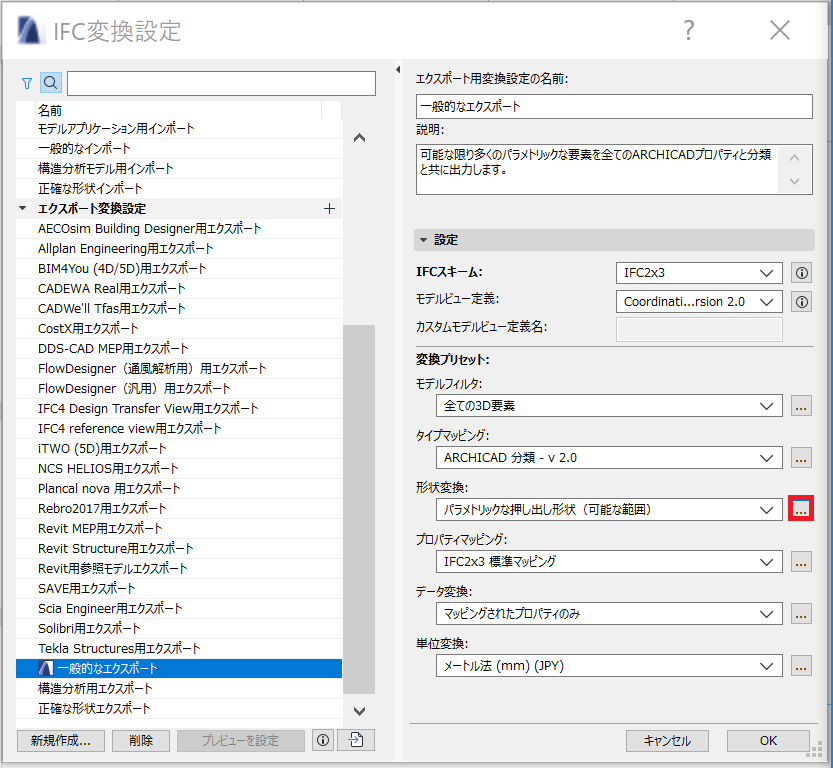Image resolution: width=833 pixels, height=768 pixels.
Task: Collapse エクスポート変換設定 tree group
Action: pos(23,209)
